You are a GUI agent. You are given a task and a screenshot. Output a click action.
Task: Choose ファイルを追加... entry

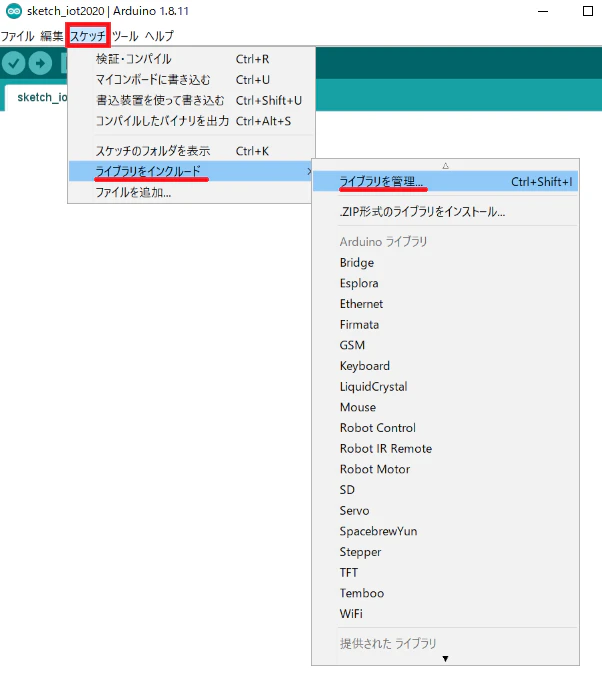click(191, 192)
